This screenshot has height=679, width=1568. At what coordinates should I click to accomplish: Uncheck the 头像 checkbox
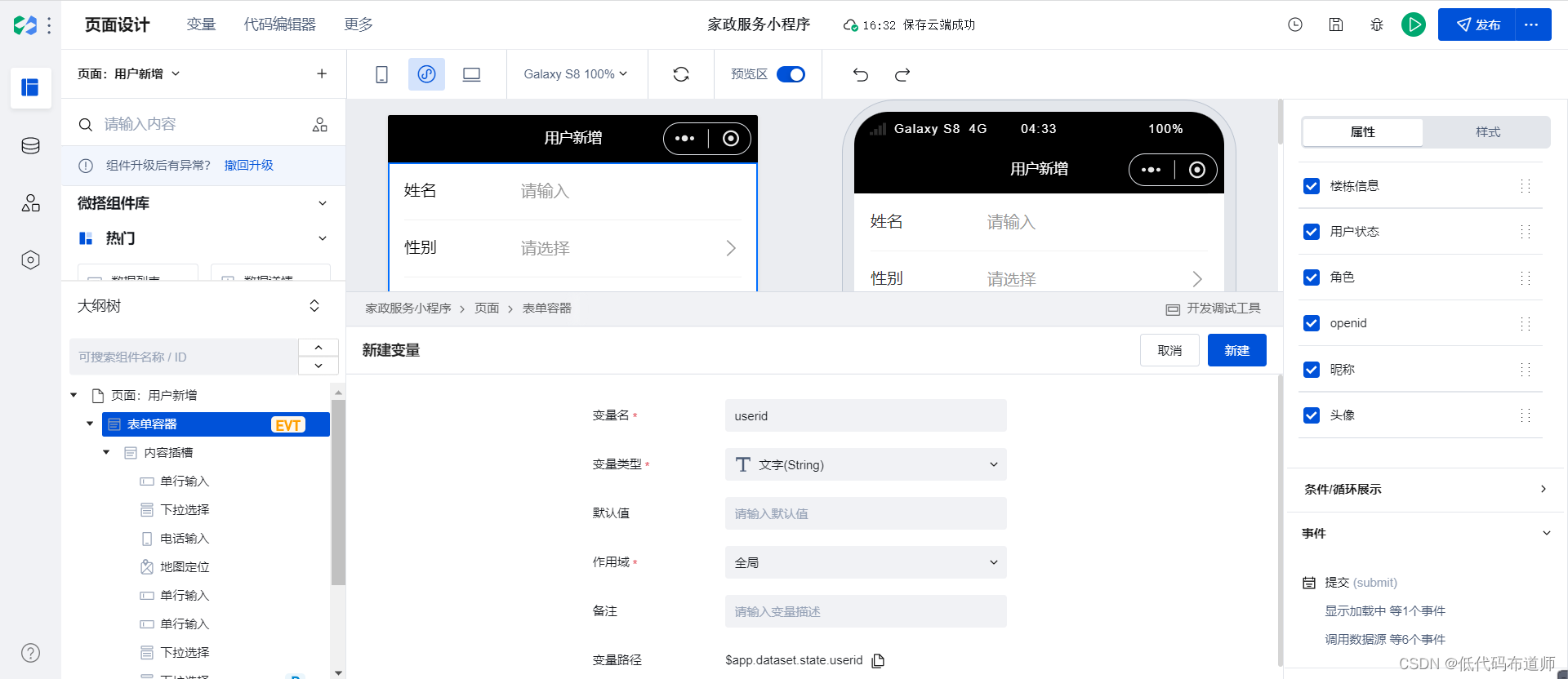click(1312, 415)
